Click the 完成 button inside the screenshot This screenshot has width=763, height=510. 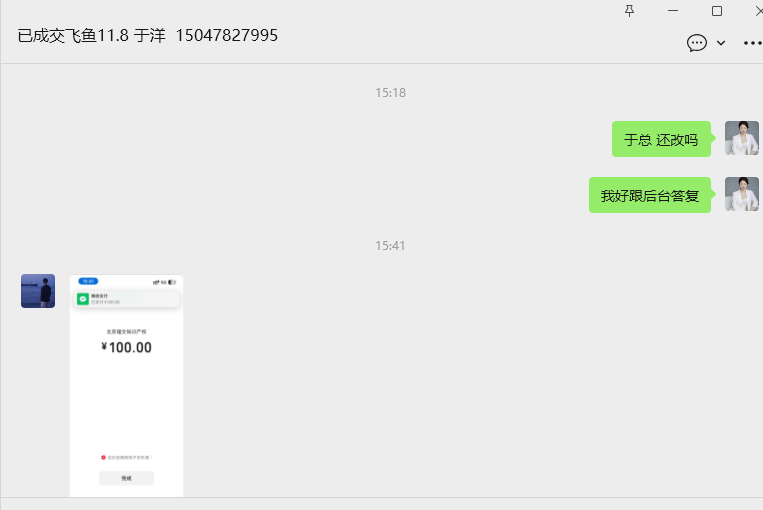127,478
